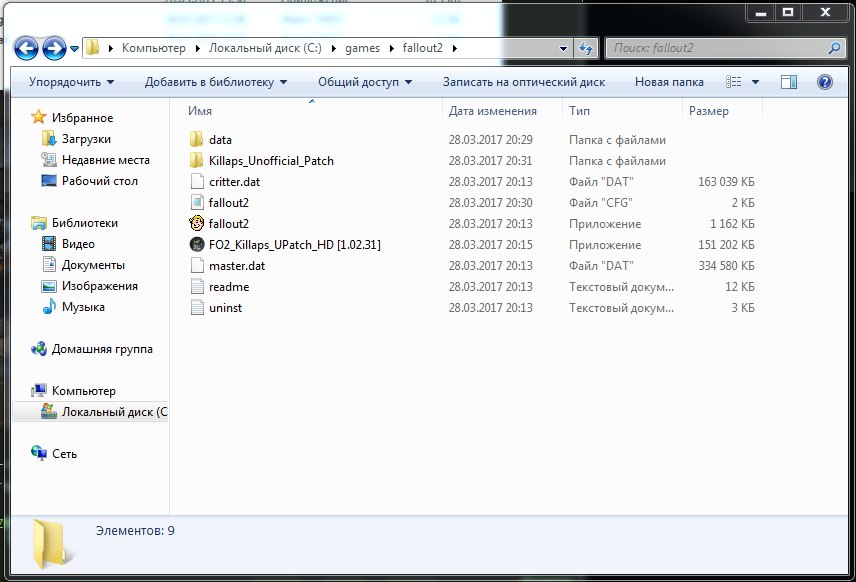Expand the Добавить в библиотеку menu
Viewport: 856px width, 582px height.
point(216,82)
